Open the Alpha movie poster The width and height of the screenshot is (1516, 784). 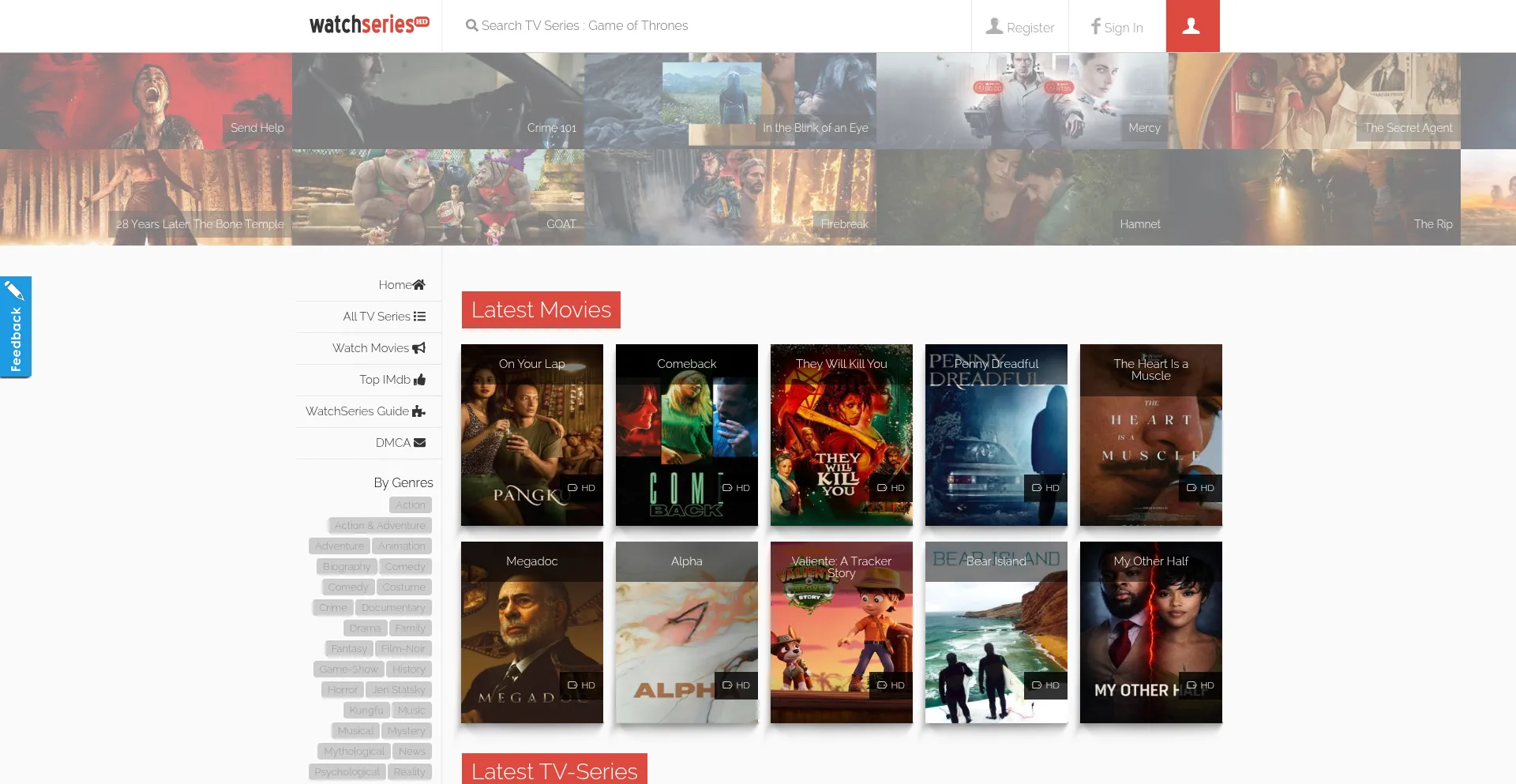pos(687,632)
